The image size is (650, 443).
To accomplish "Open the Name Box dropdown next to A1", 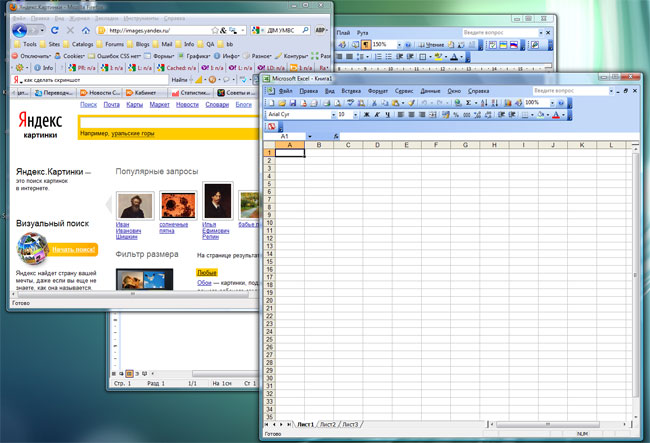I will [310, 136].
